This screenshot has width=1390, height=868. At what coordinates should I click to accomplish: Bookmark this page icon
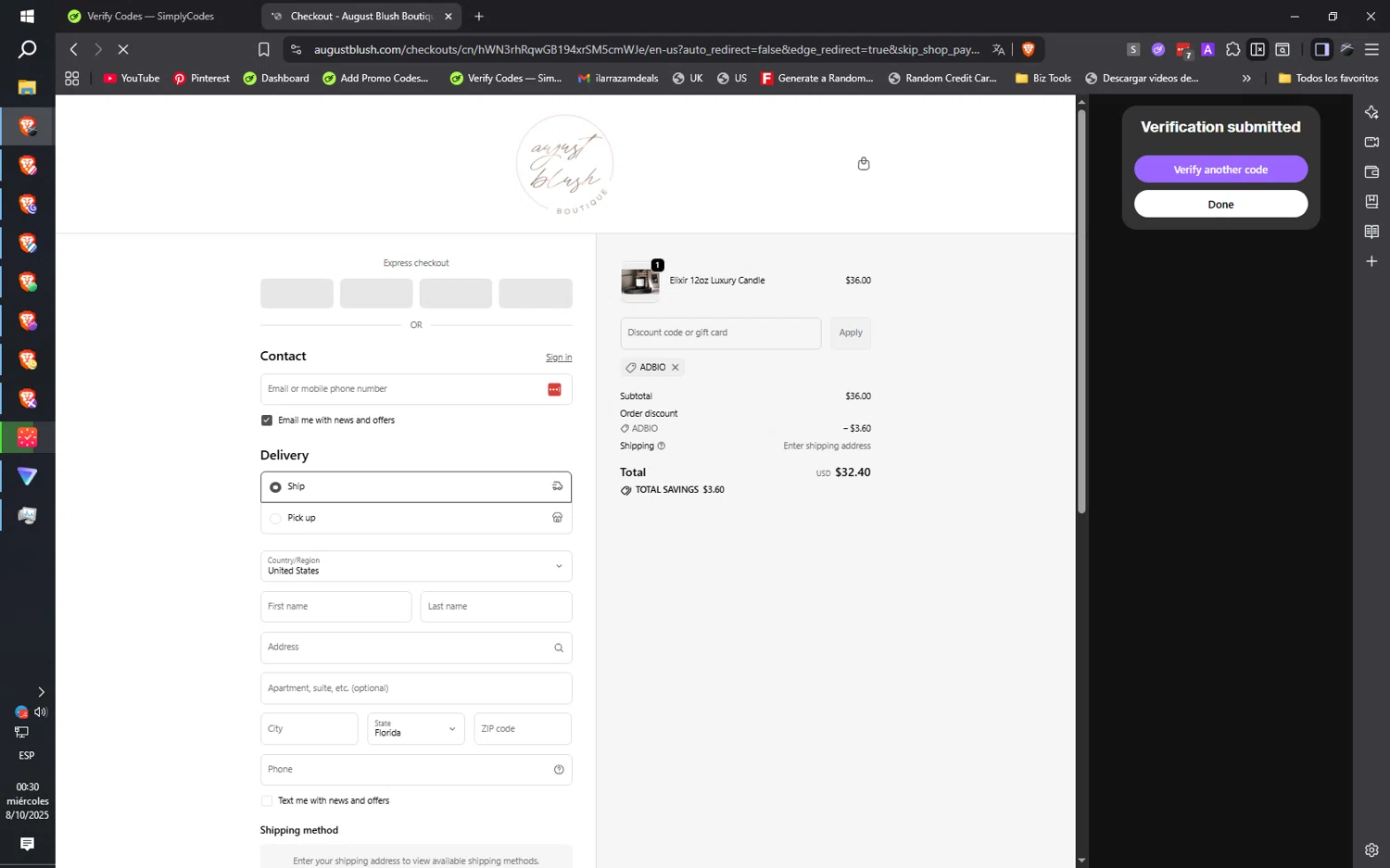(x=264, y=50)
